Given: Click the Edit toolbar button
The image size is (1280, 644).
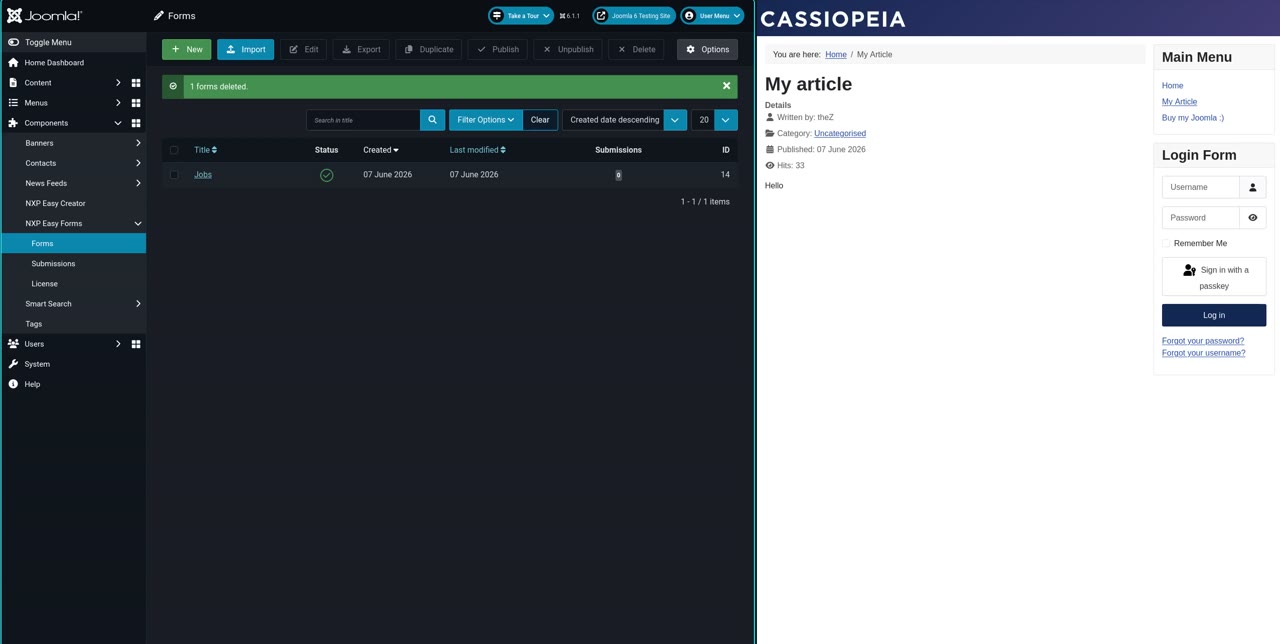Looking at the screenshot, I should [x=303, y=49].
